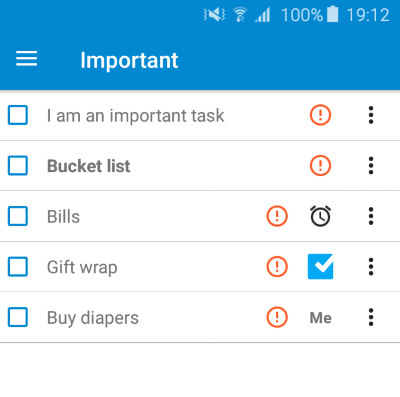Tap the Important list title
Image resolution: width=400 pixels, height=397 pixels.
click(129, 61)
